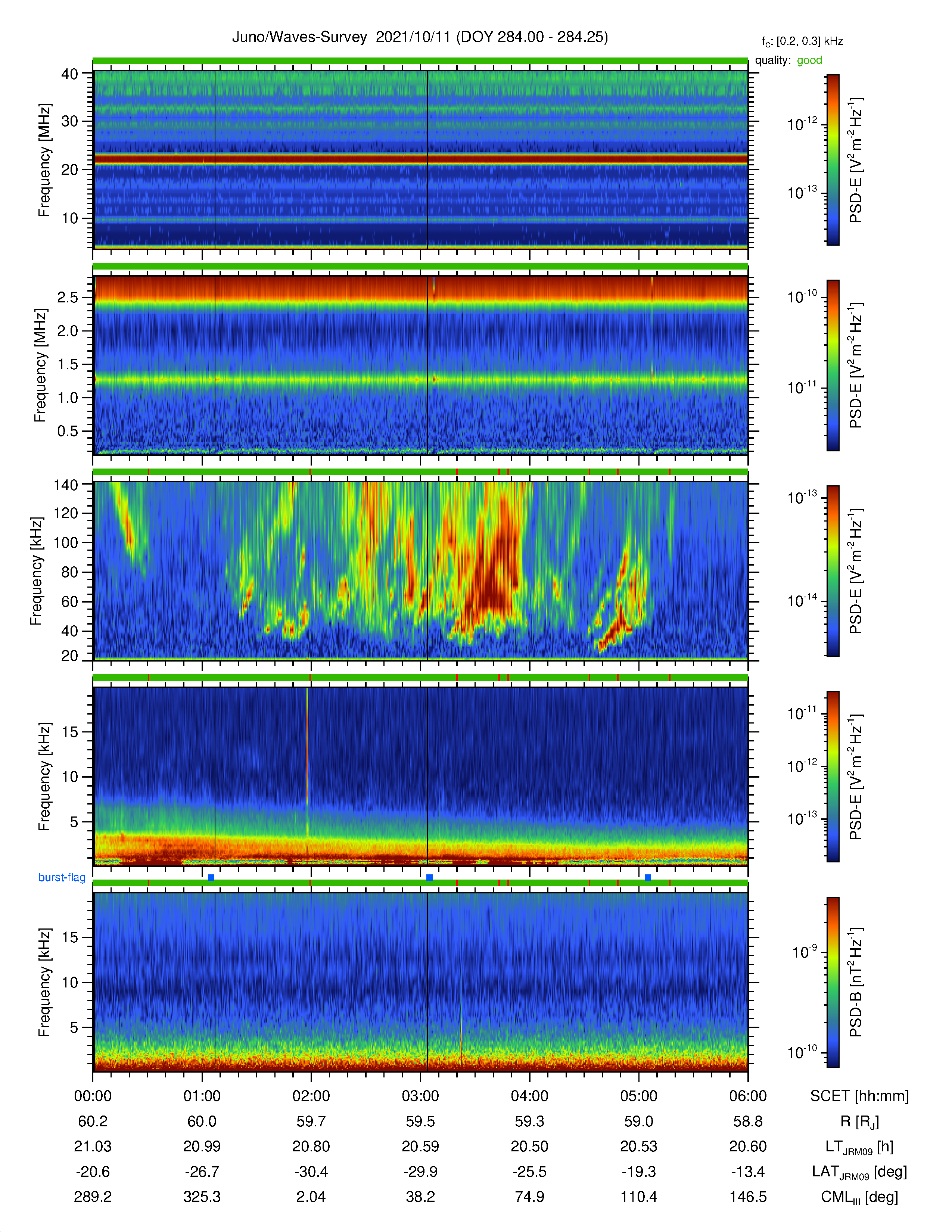Click the burst-flag blue square near 01:00
Image resolution: width=952 pixels, height=1232 pixels.
[211, 877]
